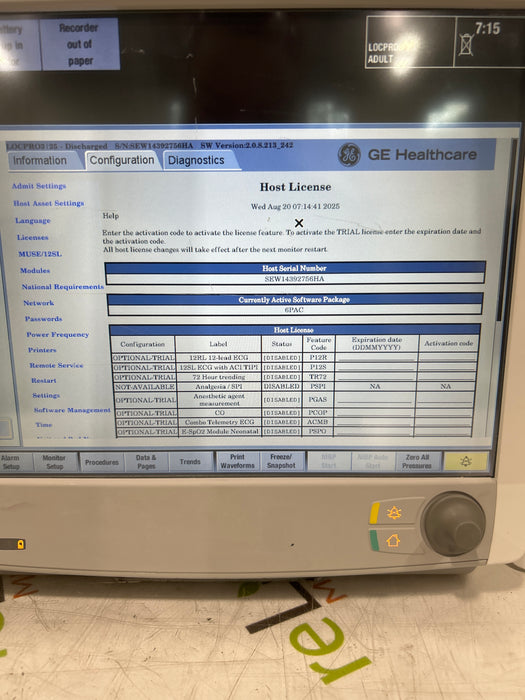Click the P12R feature code cell
The image size is (525, 700).
[x=318, y=358]
